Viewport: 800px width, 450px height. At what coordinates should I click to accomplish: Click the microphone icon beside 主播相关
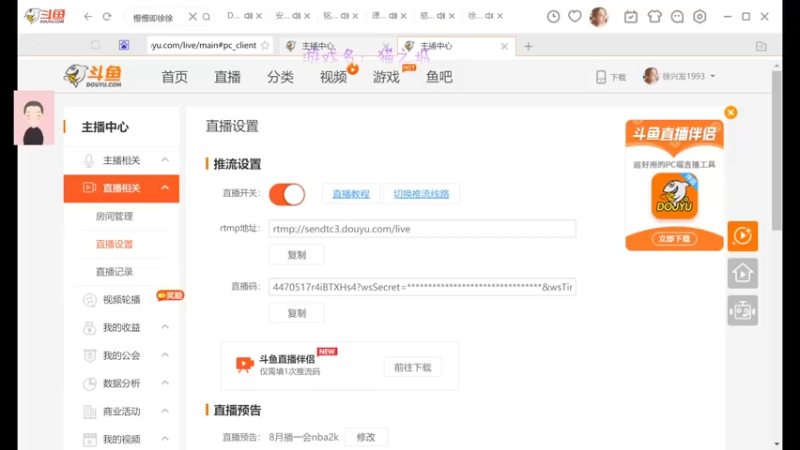pos(89,161)
